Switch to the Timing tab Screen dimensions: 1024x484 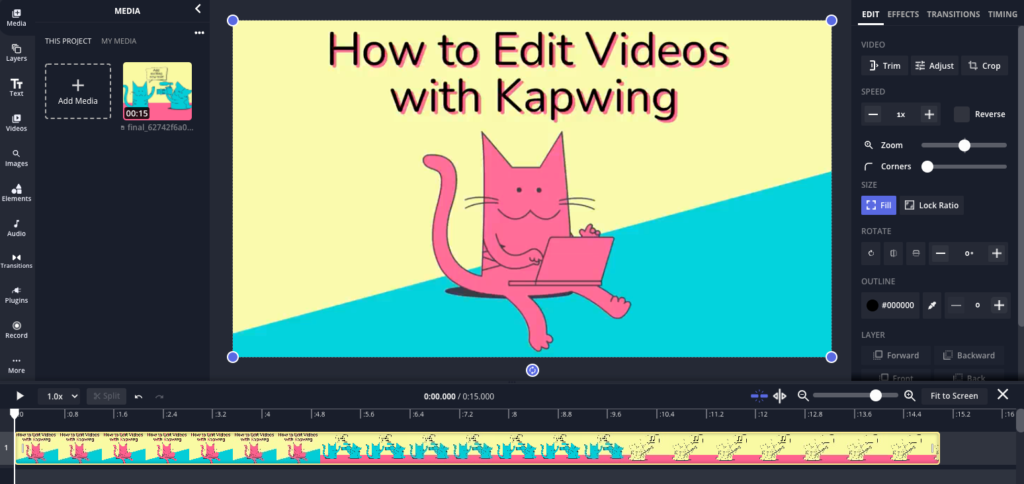coord(1002,14)
